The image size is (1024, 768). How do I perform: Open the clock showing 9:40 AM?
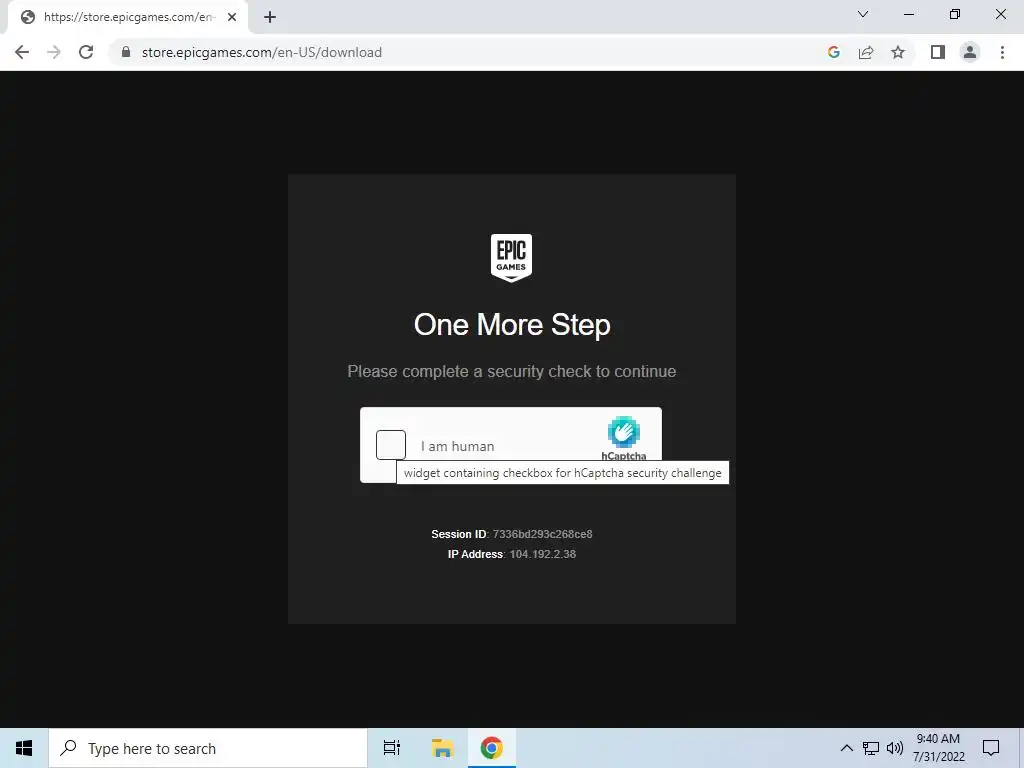tap(938, 748)
